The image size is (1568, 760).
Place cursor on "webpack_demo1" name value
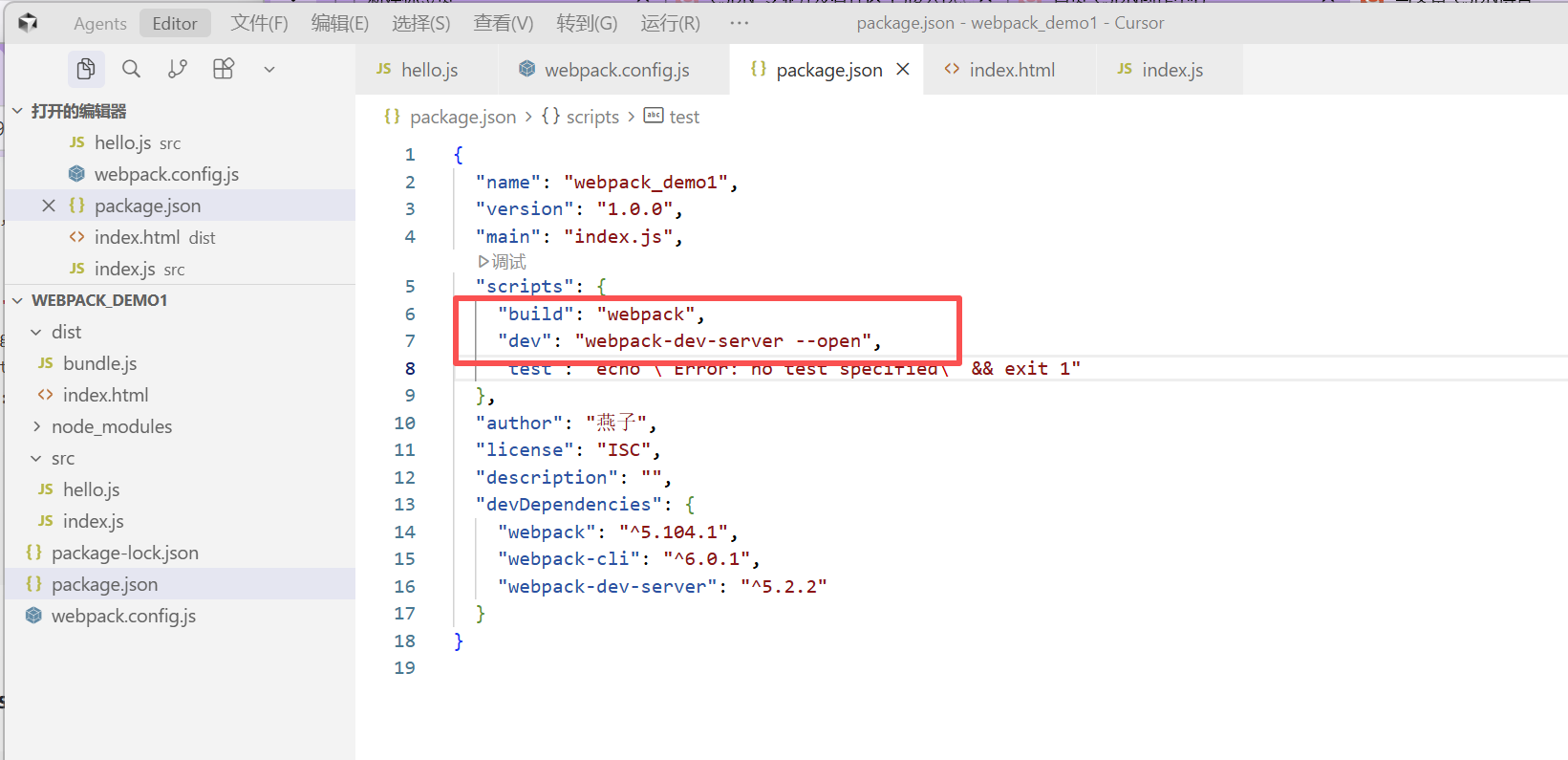click(646, 182)
